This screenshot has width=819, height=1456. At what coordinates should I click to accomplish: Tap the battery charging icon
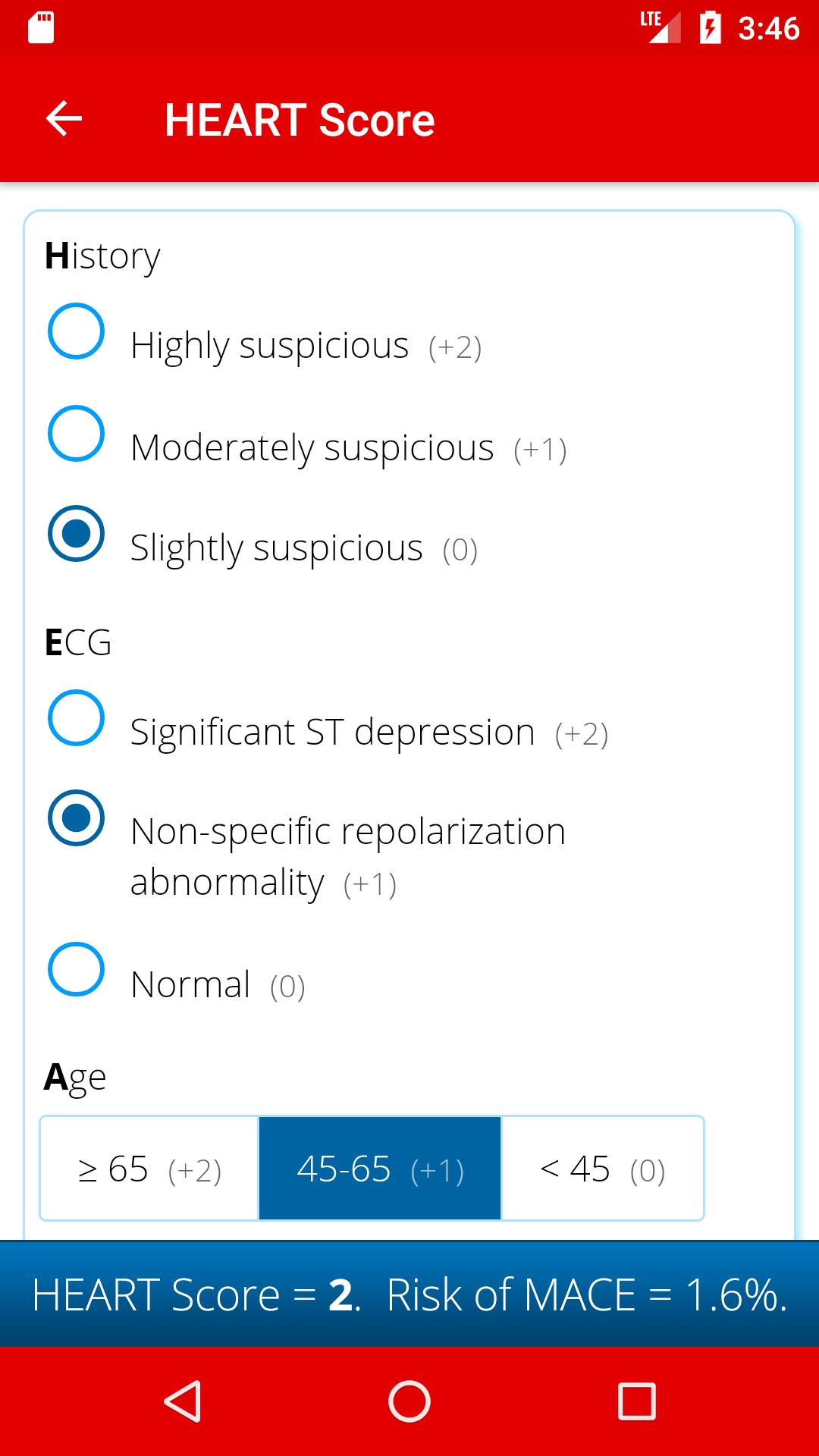click(x=710, y=28)
